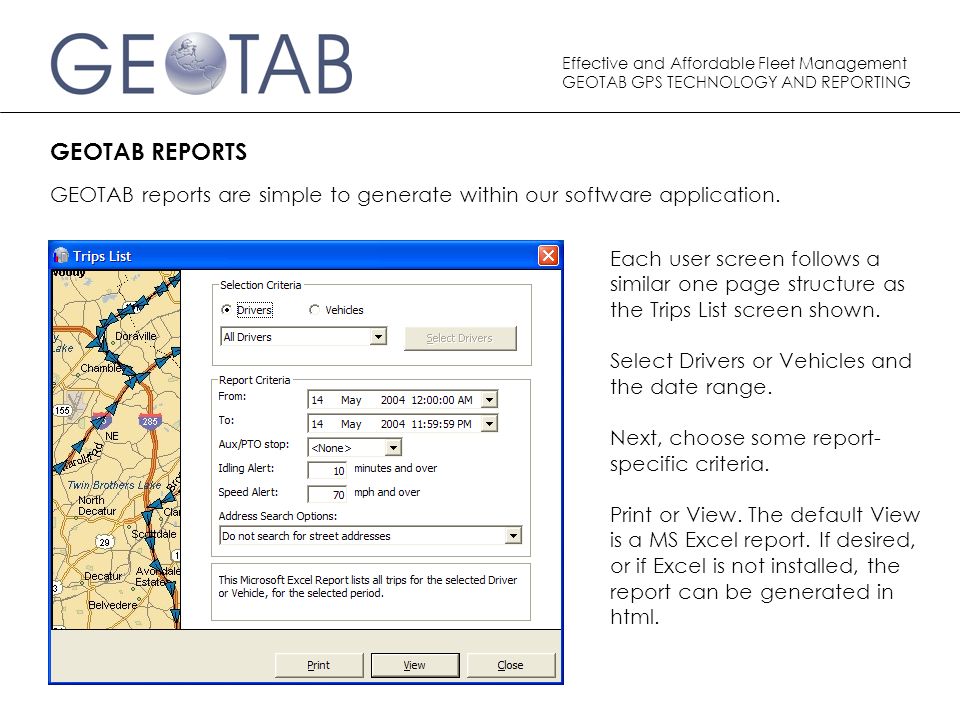Click the GEOTAB globe logo

tap(196, 63)
